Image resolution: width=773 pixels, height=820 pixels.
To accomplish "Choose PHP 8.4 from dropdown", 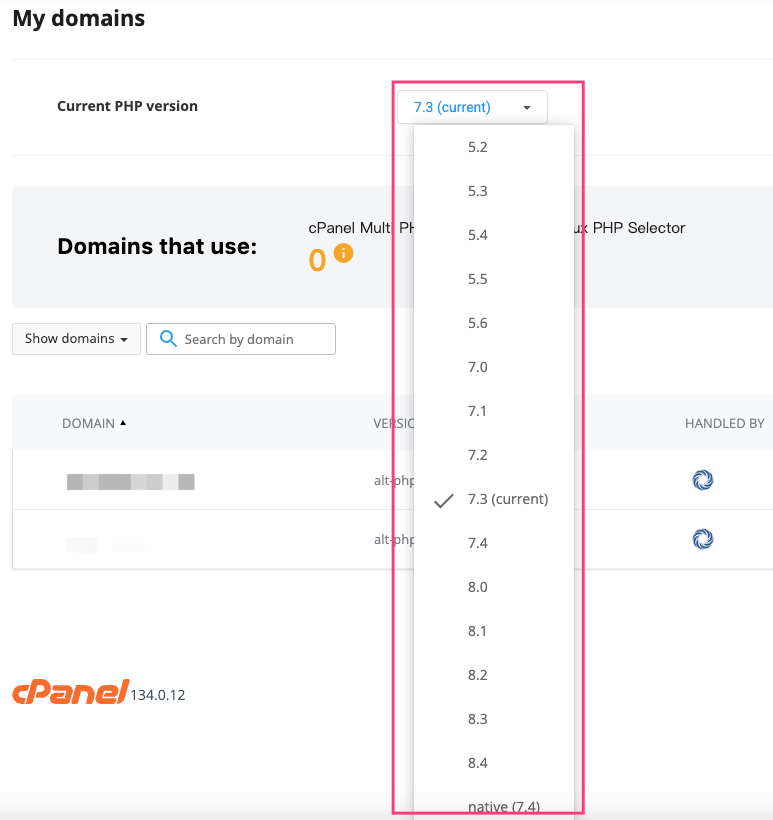I will (478, 763).
